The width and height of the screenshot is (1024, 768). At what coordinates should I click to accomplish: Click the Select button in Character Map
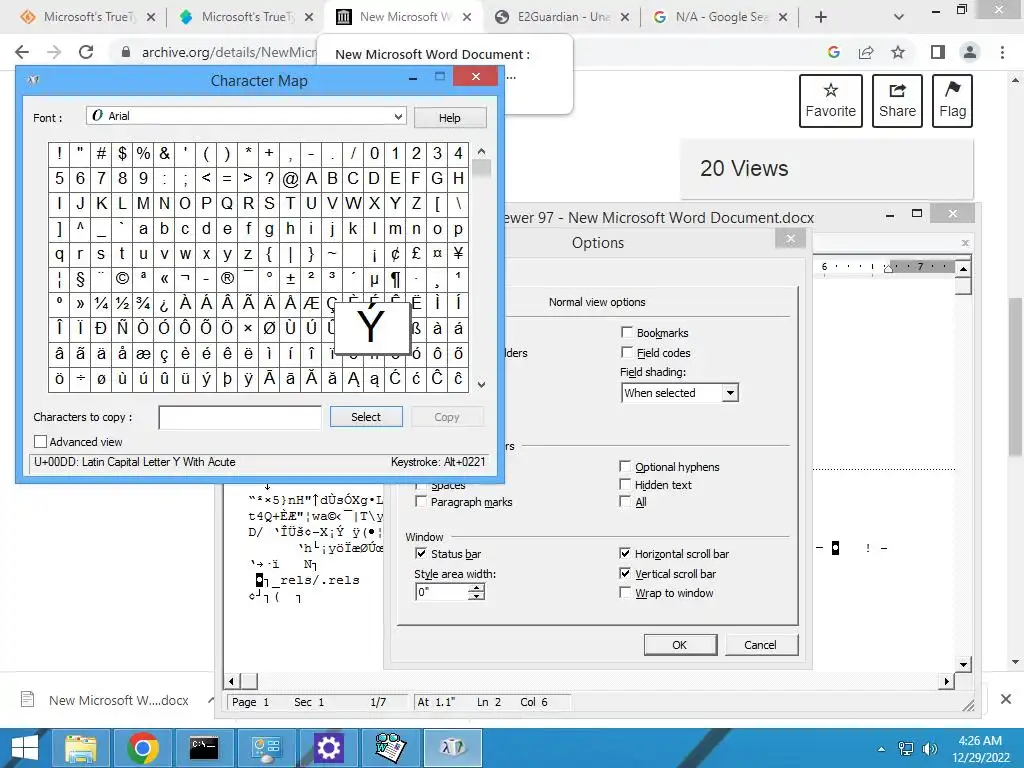tap(366, 417)
